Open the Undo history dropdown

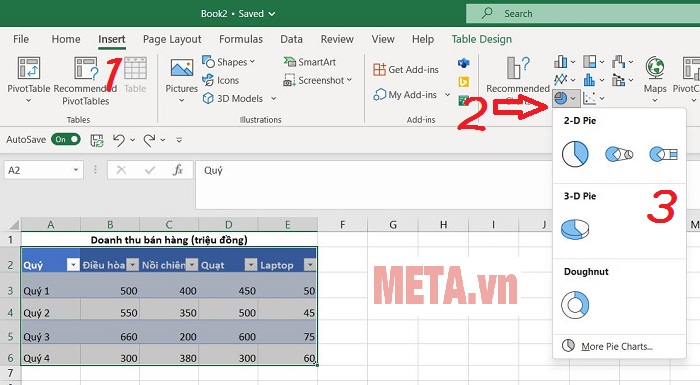[133, 140]
